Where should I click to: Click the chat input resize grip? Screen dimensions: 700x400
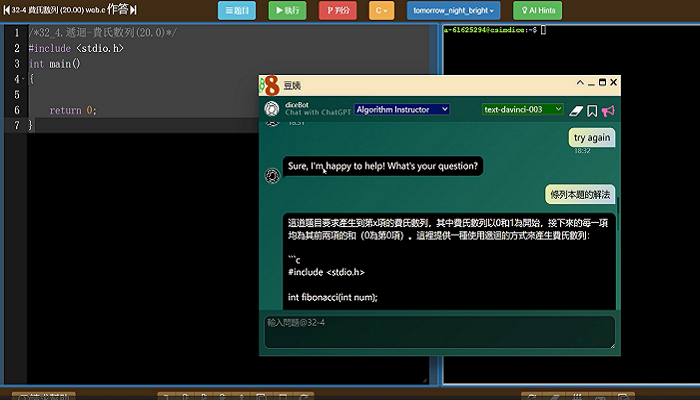(612, 346)
